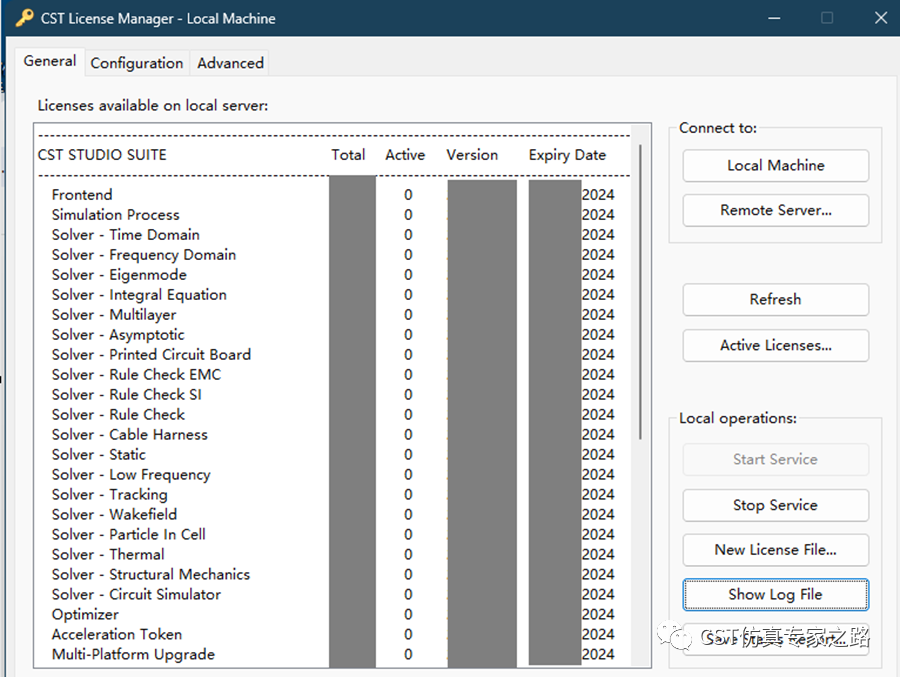This screenshot has width=900, height=677.
Task: Click the expiry year "2024" for Solver - Thermal
Action: [598, 555]
